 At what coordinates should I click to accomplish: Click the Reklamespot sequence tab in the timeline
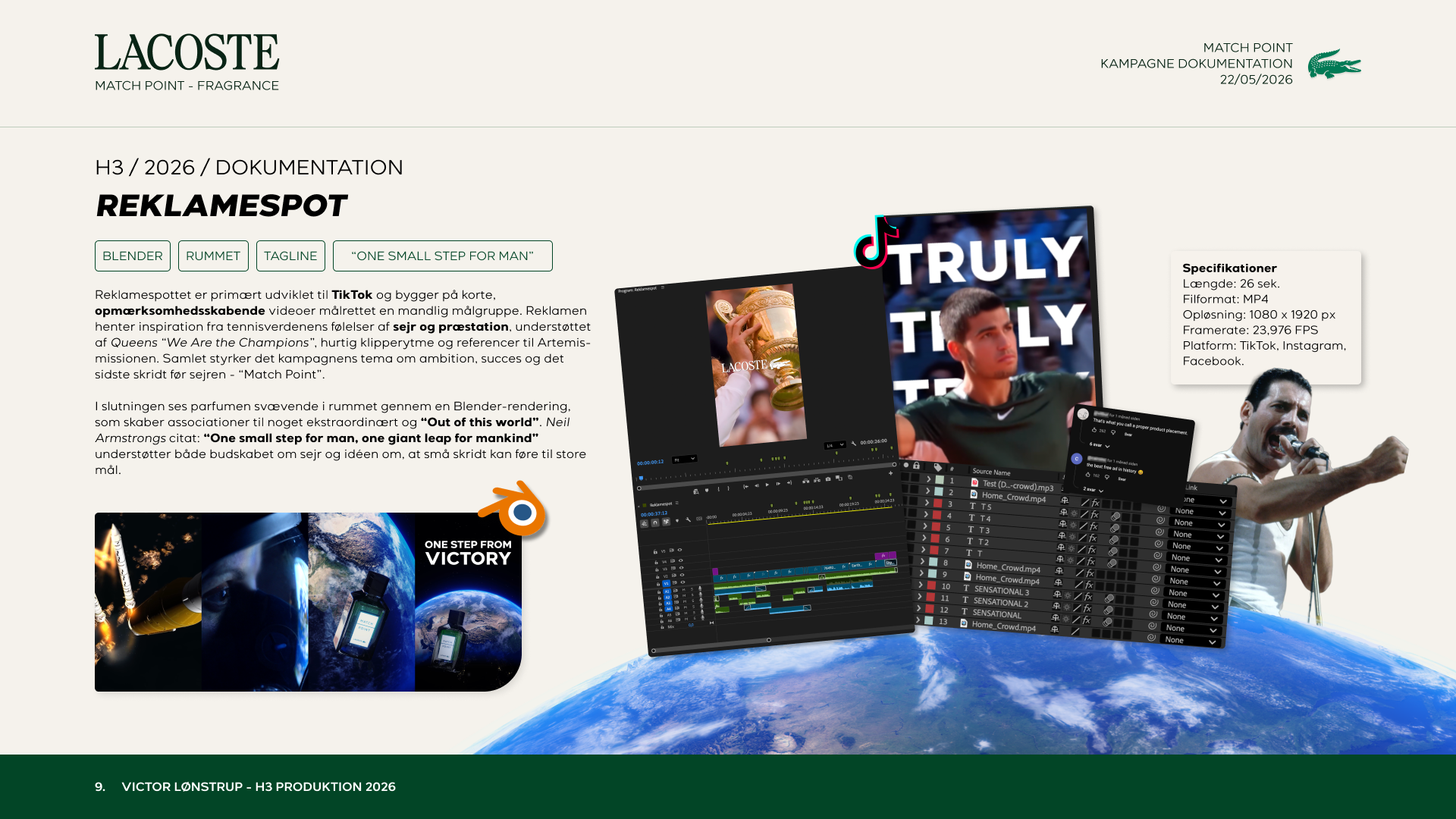661,504
